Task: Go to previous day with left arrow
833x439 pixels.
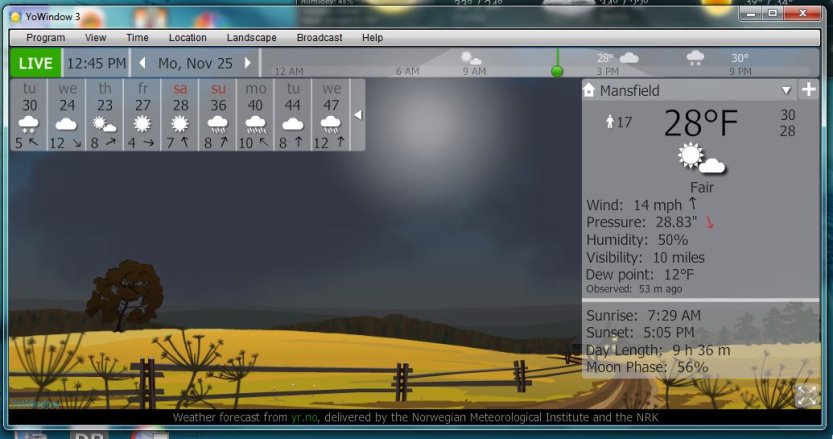Action: click(x=142, y=63)
